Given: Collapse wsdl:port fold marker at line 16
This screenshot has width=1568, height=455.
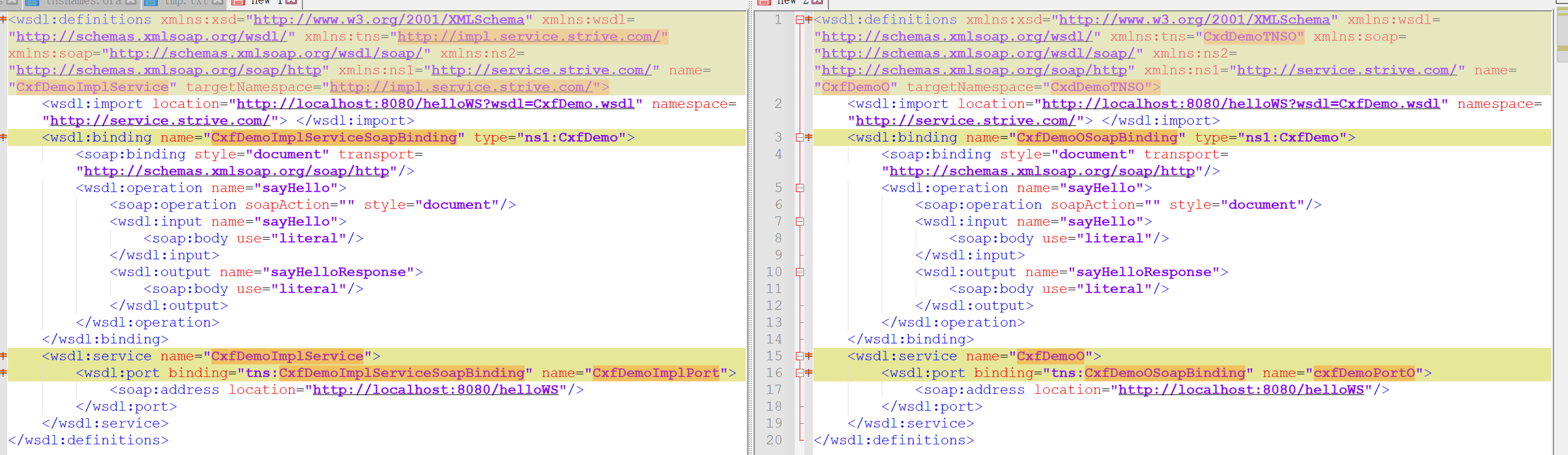Looking at the screenshot, I should coord(799,373).
